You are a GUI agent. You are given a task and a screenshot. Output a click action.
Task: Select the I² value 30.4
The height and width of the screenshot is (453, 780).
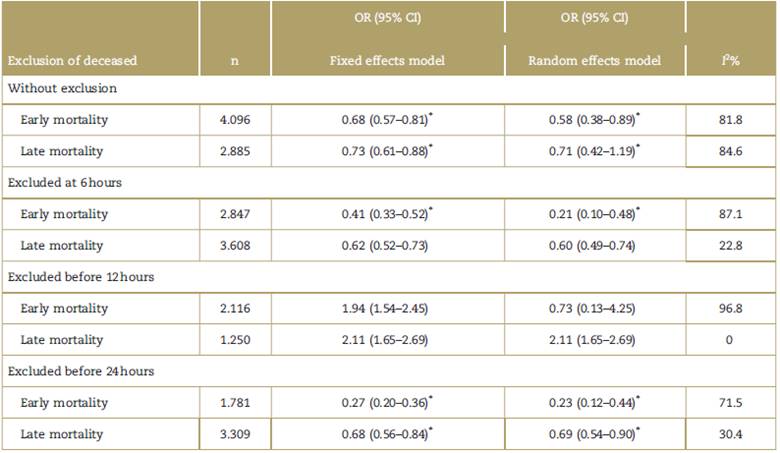(729, 434)
